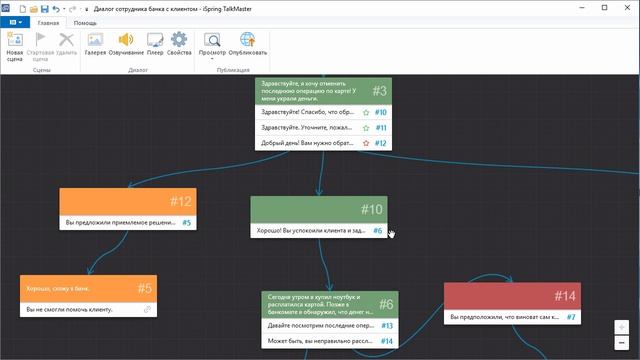Viewport: 640px width, 360px height.
Task: Select reply 'Здравствуйте! Спасибо, что обр...' in scene #3
Action: 307,112
